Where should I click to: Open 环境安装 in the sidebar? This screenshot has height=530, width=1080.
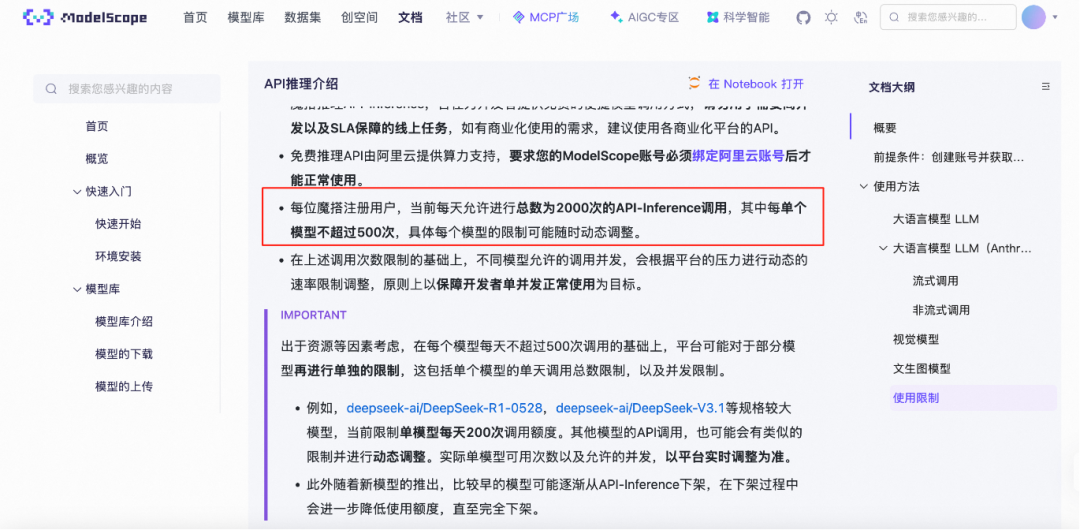click(x=118, y=256)
